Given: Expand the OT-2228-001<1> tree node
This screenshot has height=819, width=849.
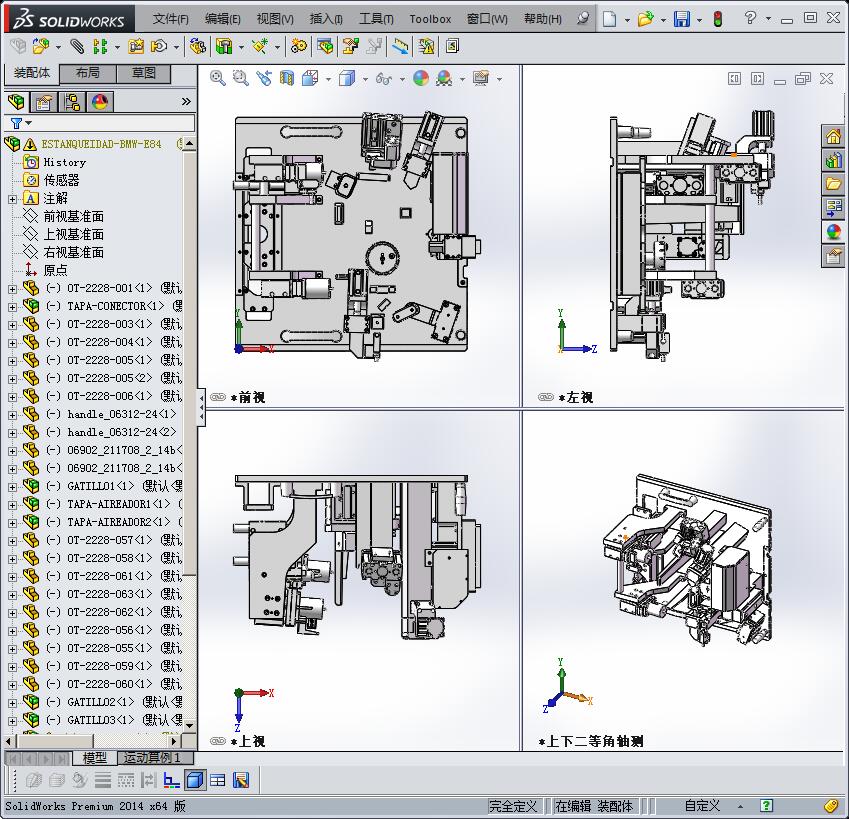Looking at the screenshot, I should click(x=12, y=289).
